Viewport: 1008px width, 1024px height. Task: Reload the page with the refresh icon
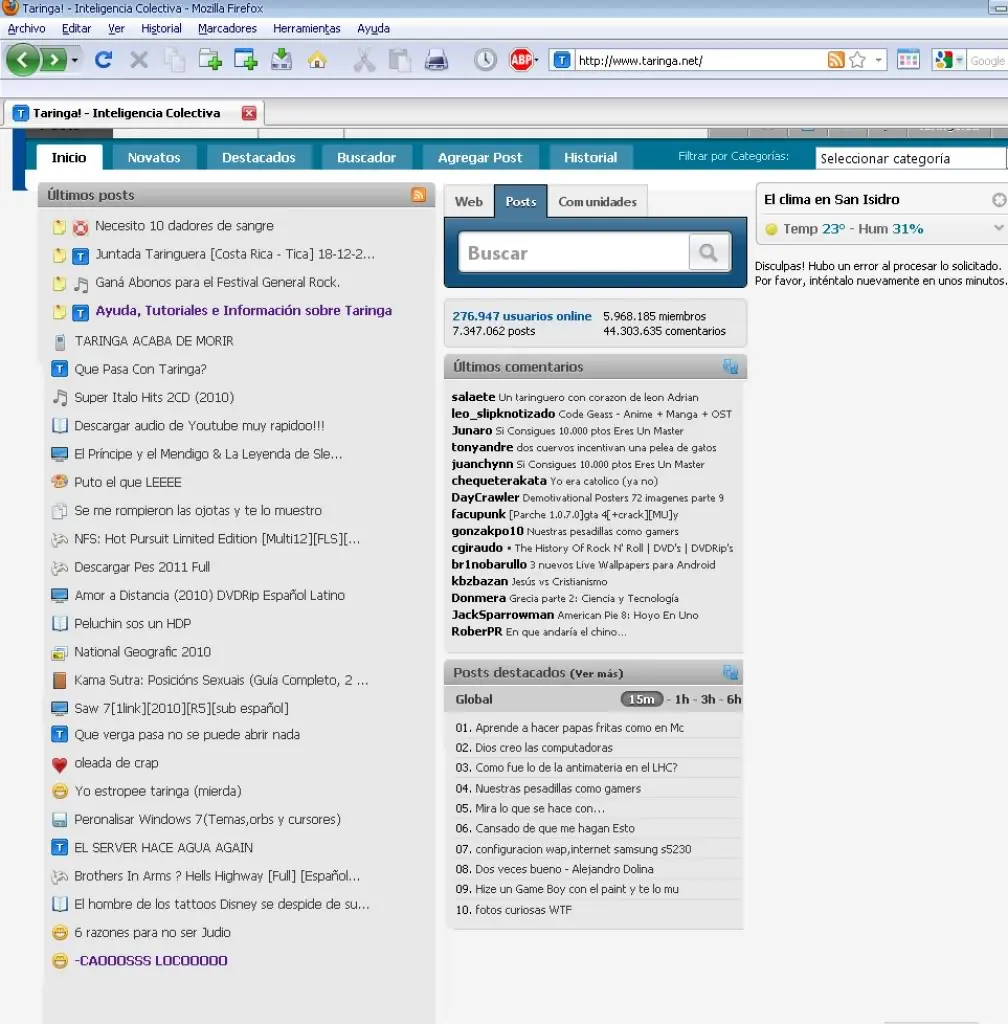point(103,60)
